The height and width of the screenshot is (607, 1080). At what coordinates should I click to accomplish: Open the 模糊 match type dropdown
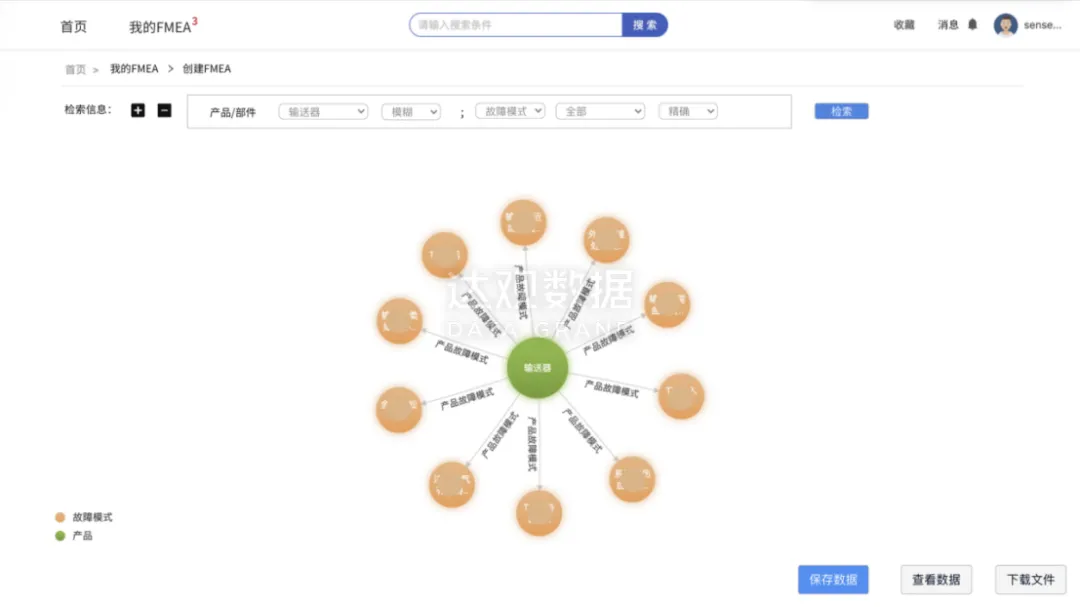click(x=411, y=112)
